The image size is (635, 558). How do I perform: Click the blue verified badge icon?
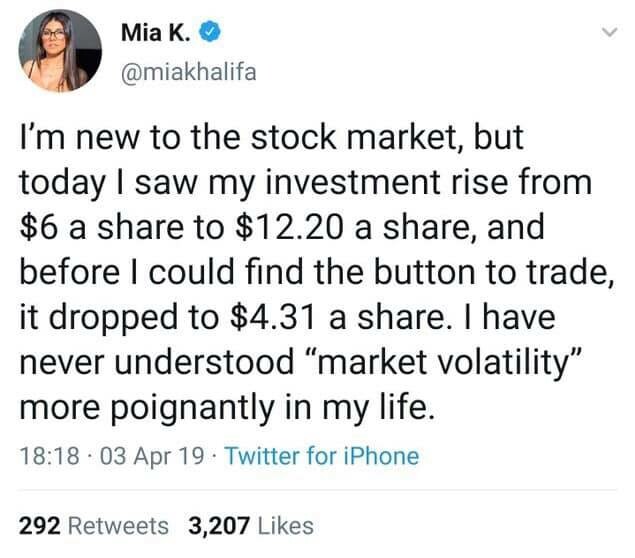click(x=211, y=32)
